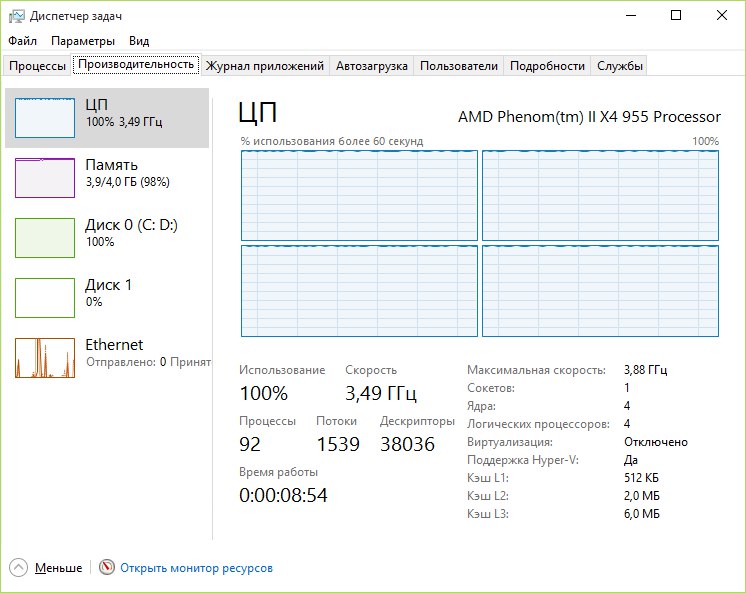The image size is (746, 593).
Task: Select the CPU (ЦП) mini graph thumbnail
Action: (x=45, y=117)
